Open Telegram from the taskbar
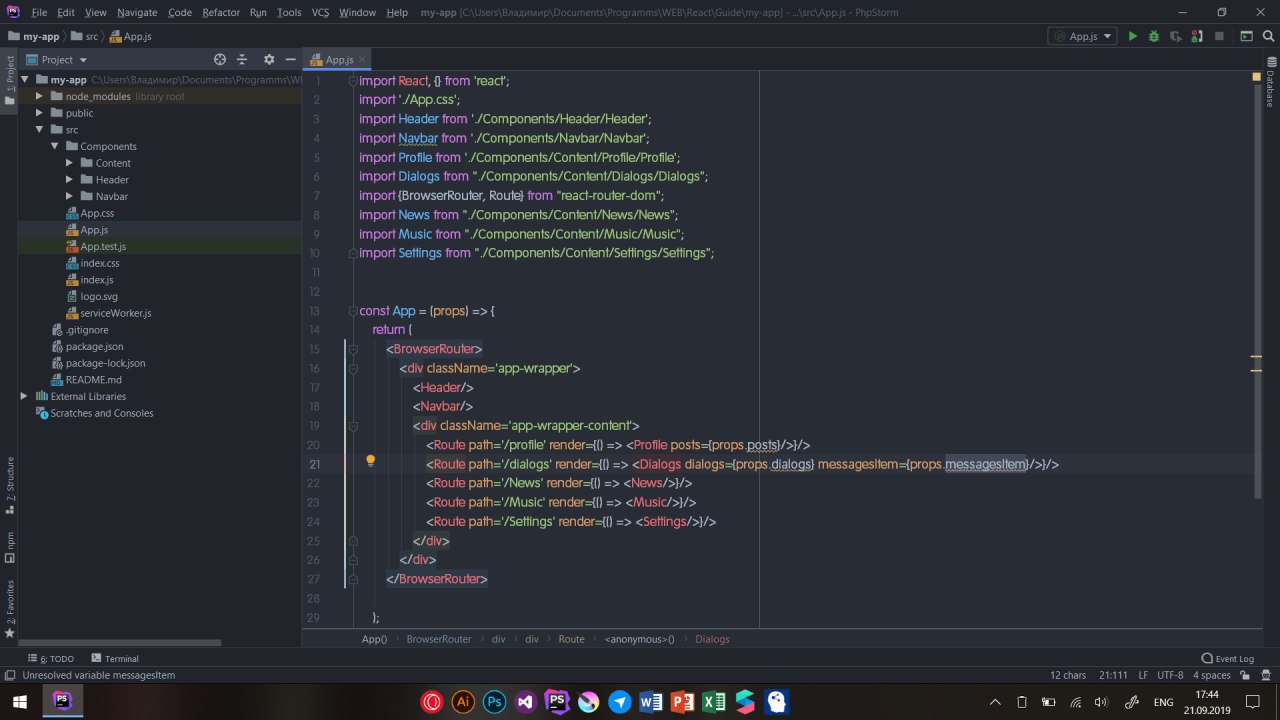 pos(620,702)
